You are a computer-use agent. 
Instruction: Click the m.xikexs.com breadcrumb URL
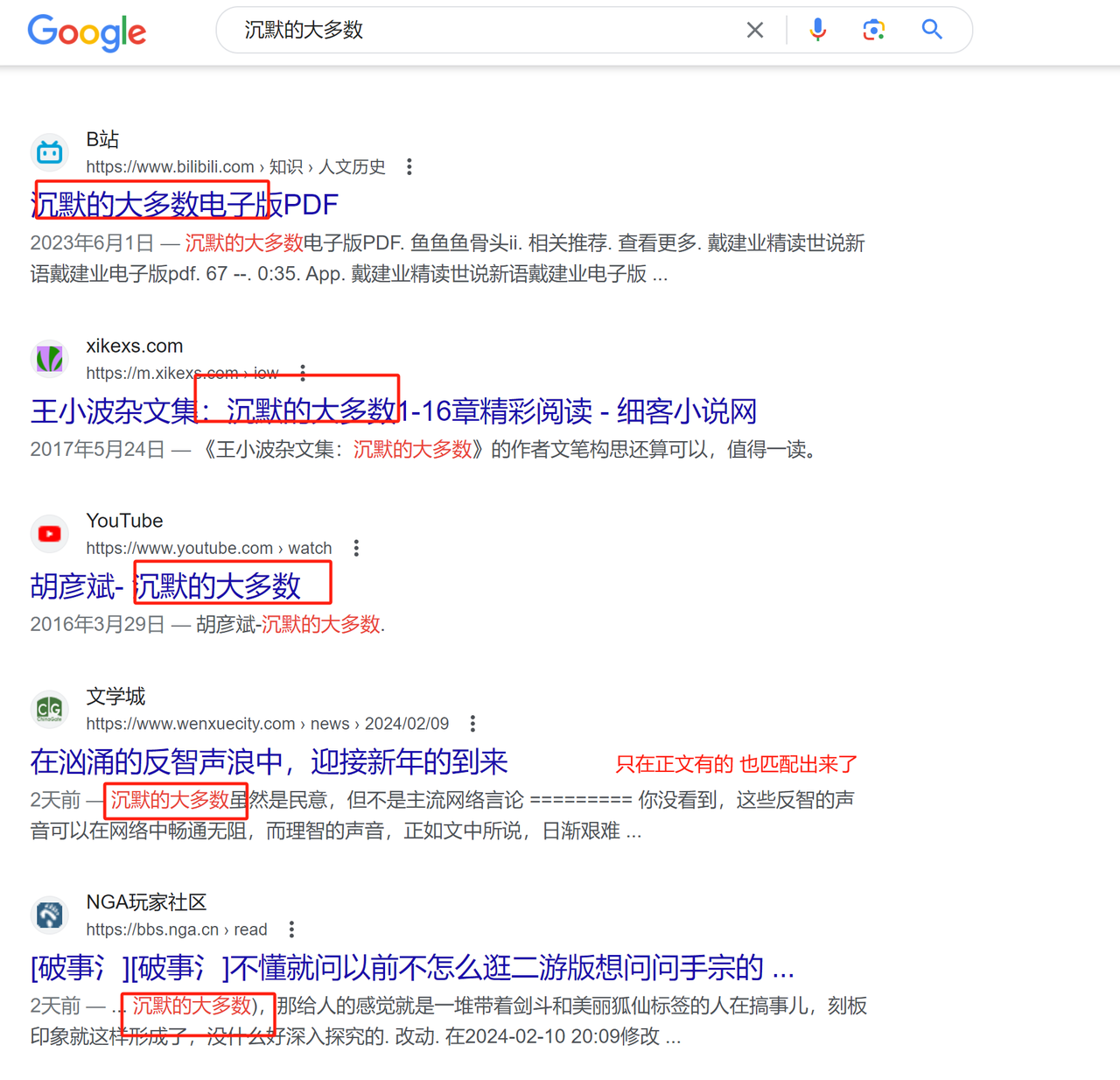(182, 374)
